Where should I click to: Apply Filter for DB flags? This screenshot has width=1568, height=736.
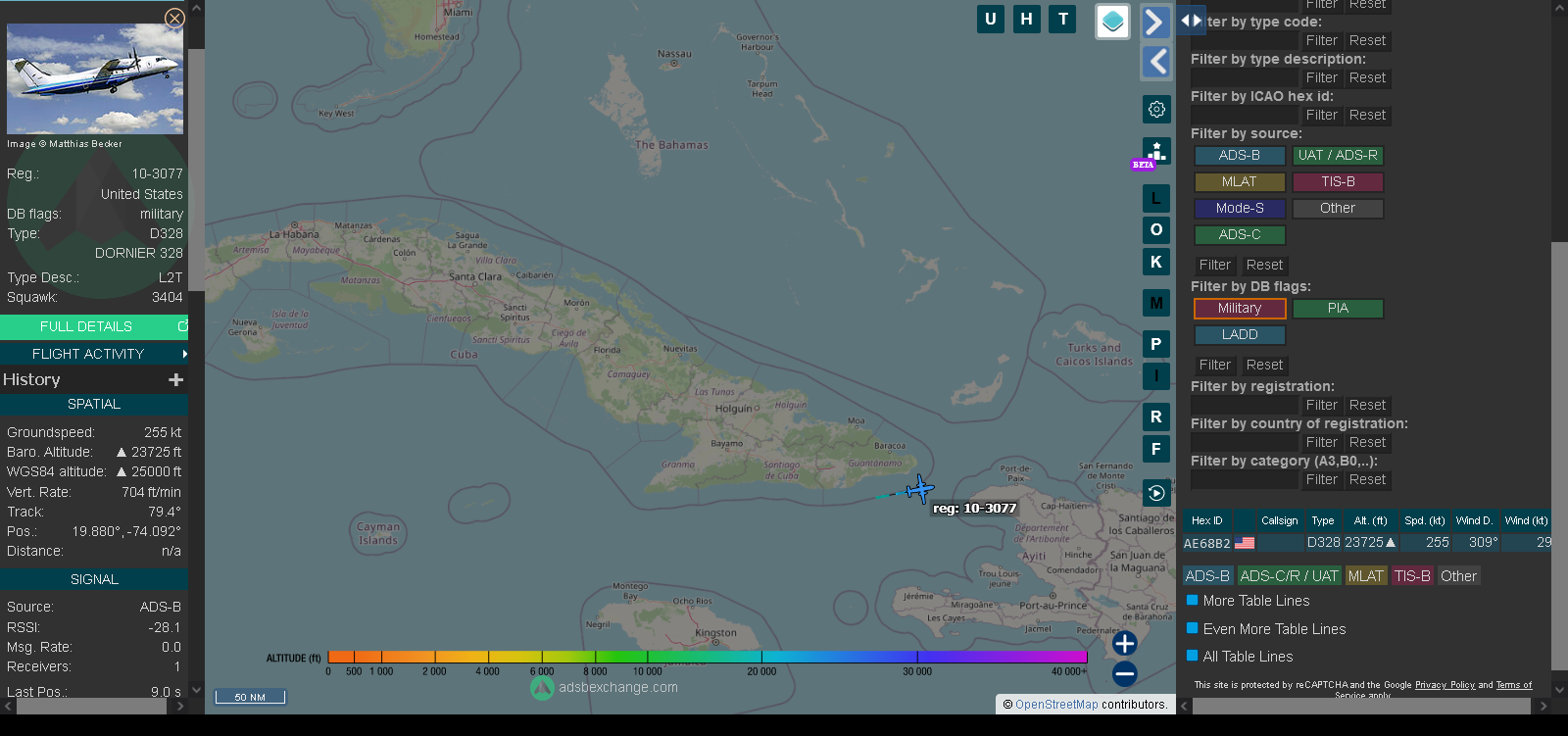click(1214, 365)
